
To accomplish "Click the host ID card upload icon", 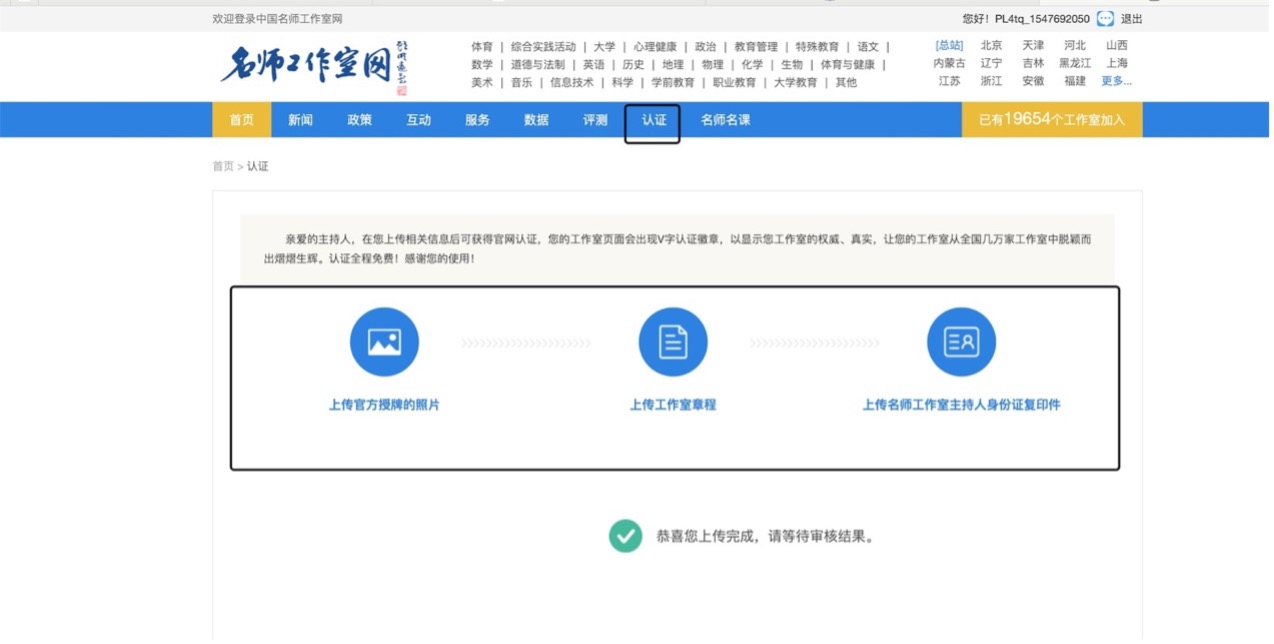I will 961,342.
